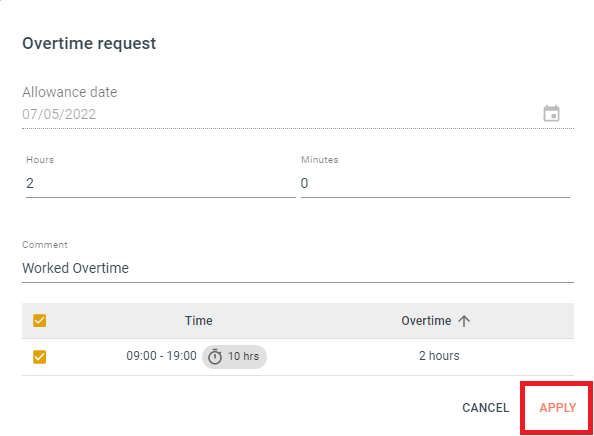Sort by the Time column header
This screenshot has height=436, width=594.
coord(199,321)
